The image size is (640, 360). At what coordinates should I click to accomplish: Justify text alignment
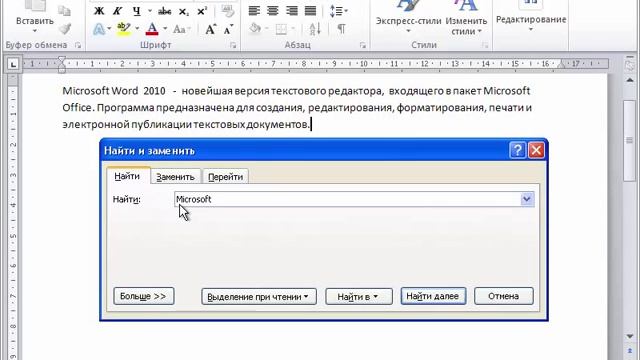click(x=310, y=11)
